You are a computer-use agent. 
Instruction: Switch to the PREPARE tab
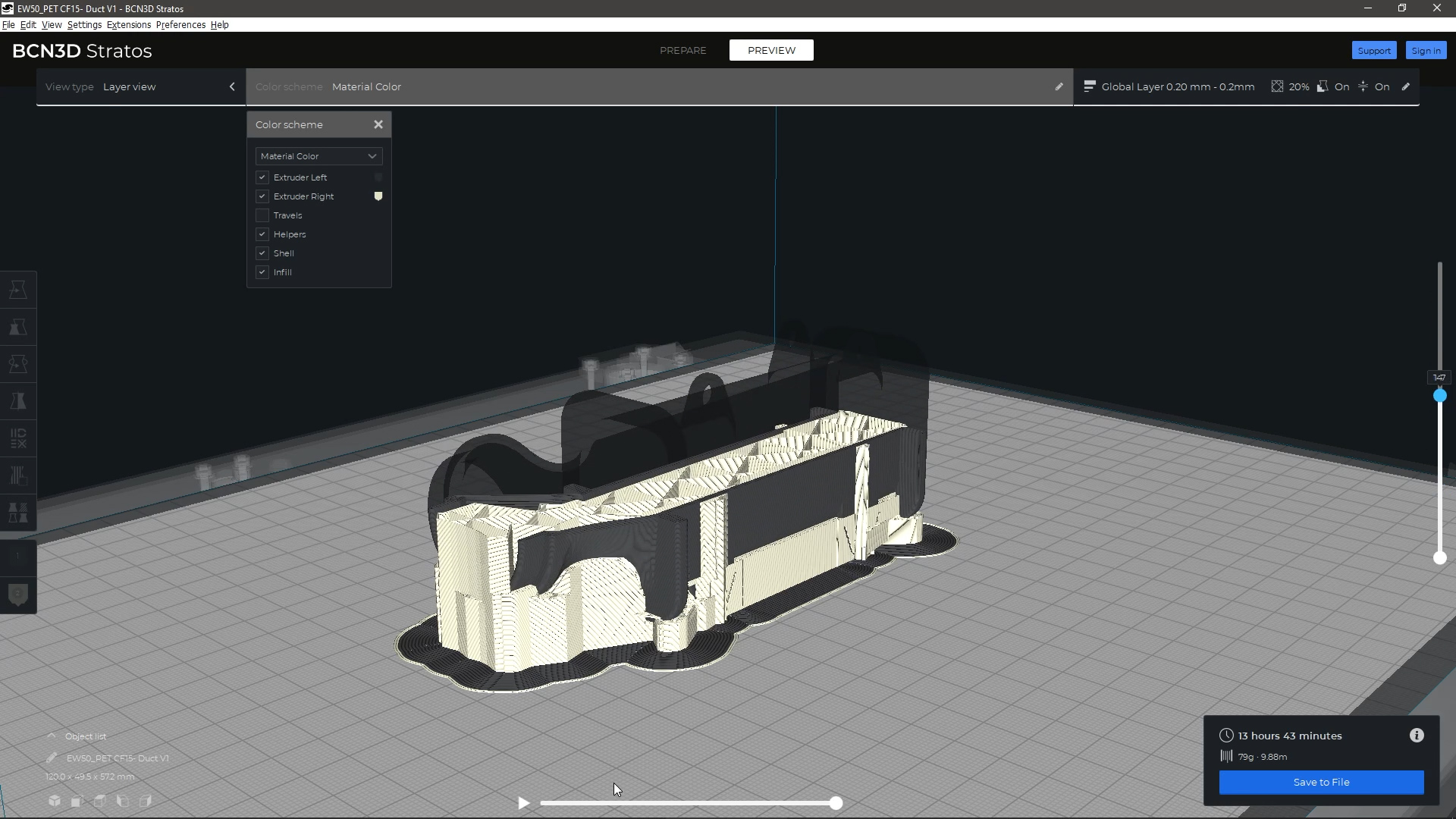point(682,50)
